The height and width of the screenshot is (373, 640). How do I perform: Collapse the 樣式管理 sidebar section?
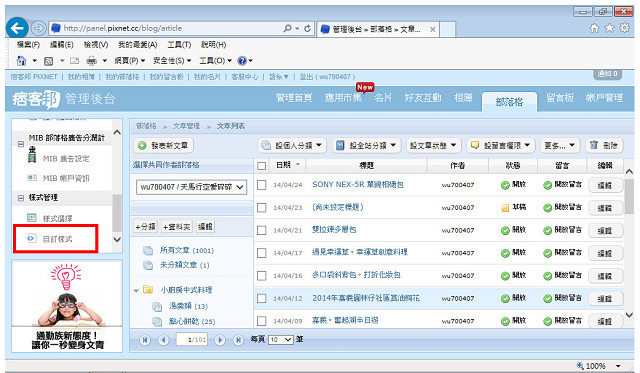(21, 198)
